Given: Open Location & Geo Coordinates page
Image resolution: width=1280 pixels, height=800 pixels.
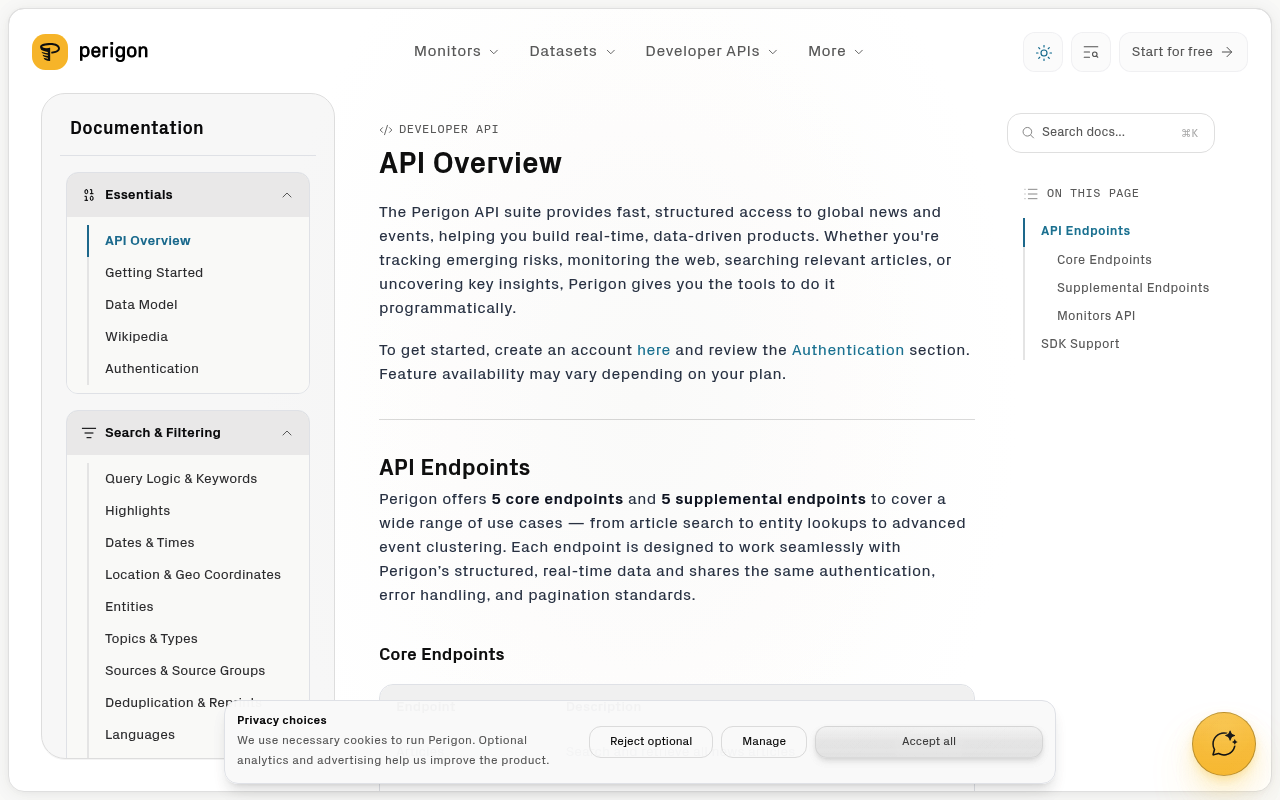Looking at the screenshot, I should [193, 575].
